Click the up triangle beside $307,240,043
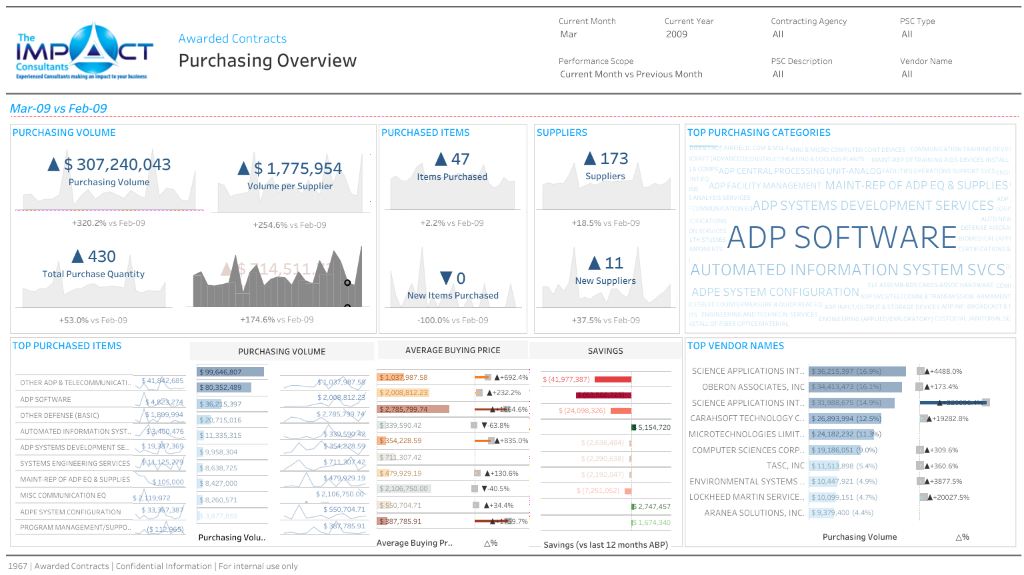 (x=54, y=165)
